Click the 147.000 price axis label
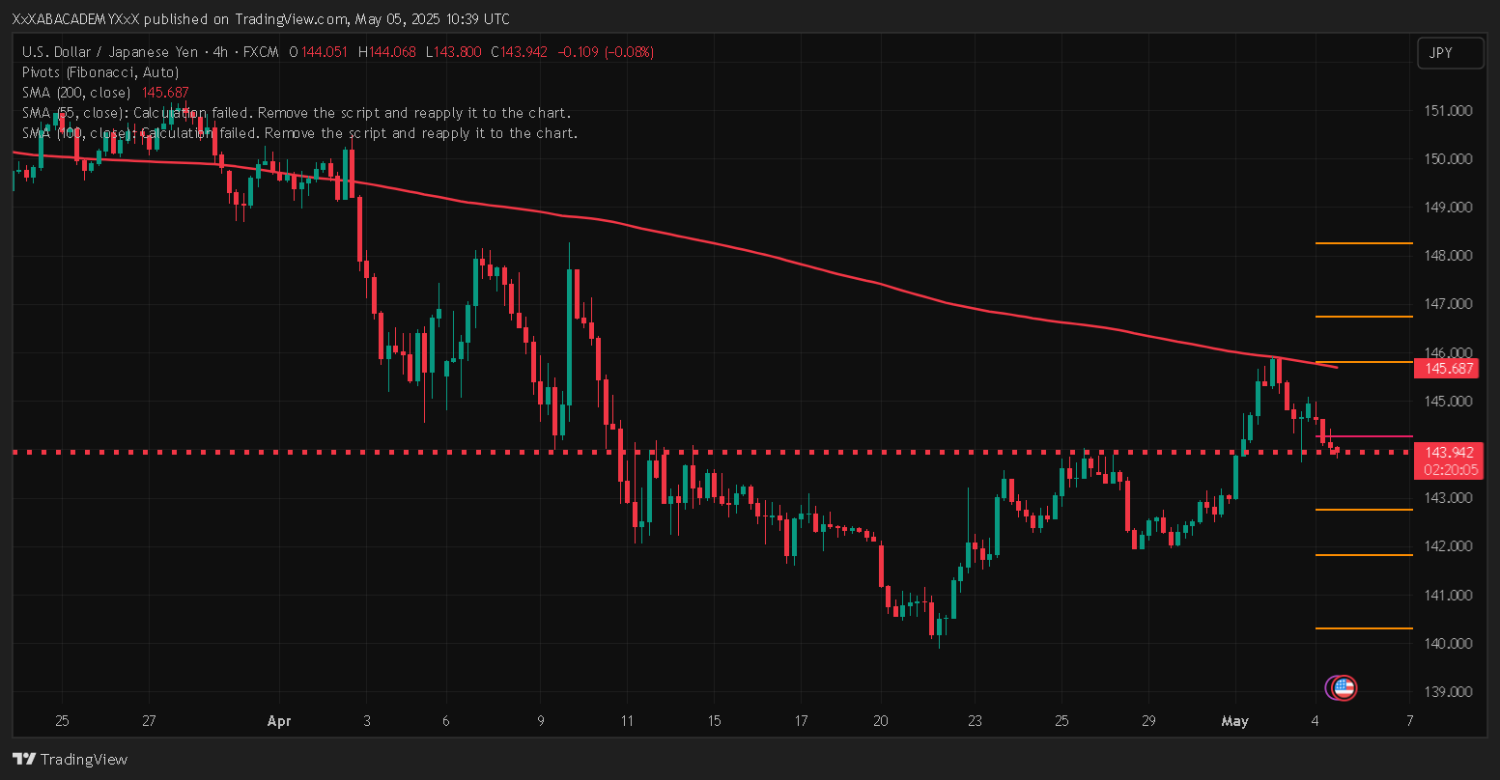1500x780 pixels. (x=1448, y=304)
